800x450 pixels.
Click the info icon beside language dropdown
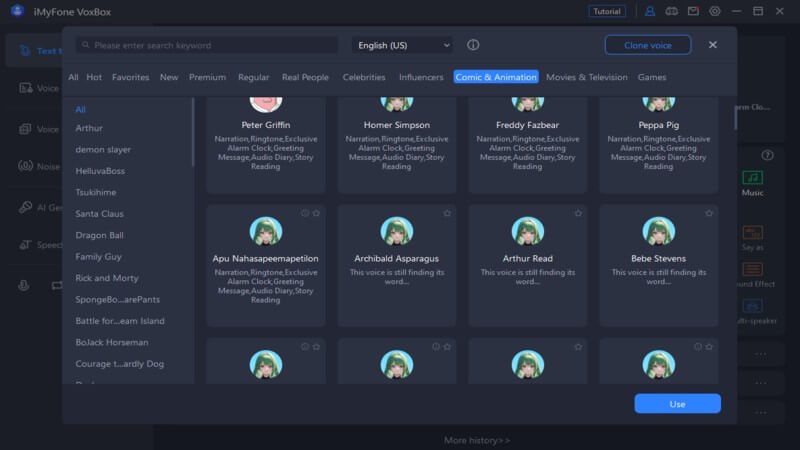click(x=473, y=45)
